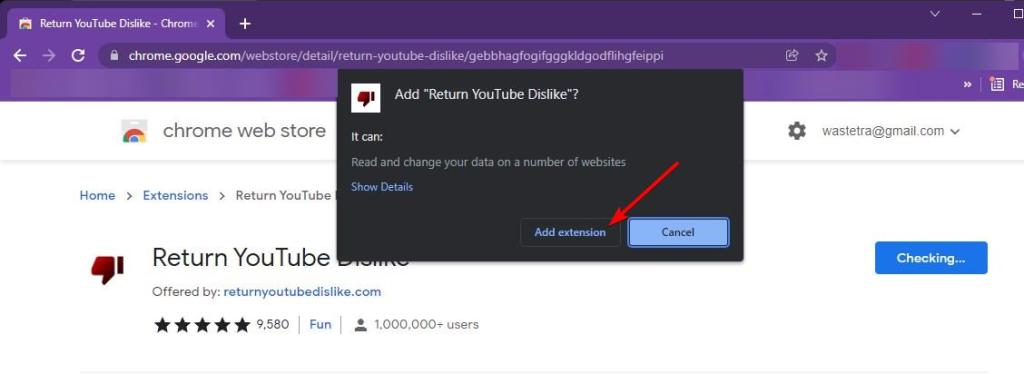1024x374 pixels.
Task: Click the Reading list icon in bookmarks bar
Action: [997, 84]
